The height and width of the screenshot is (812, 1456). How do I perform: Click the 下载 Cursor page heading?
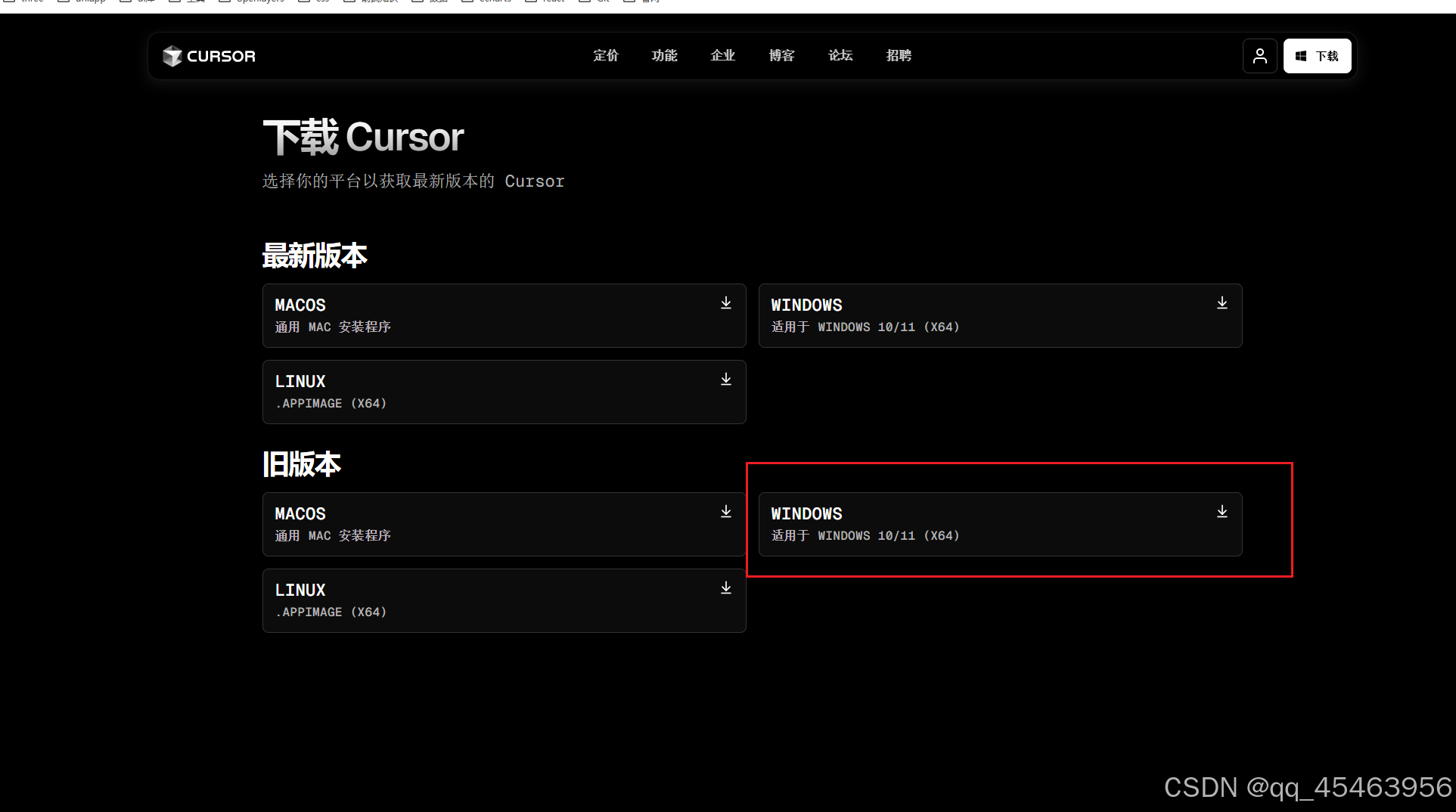point(363,138)
